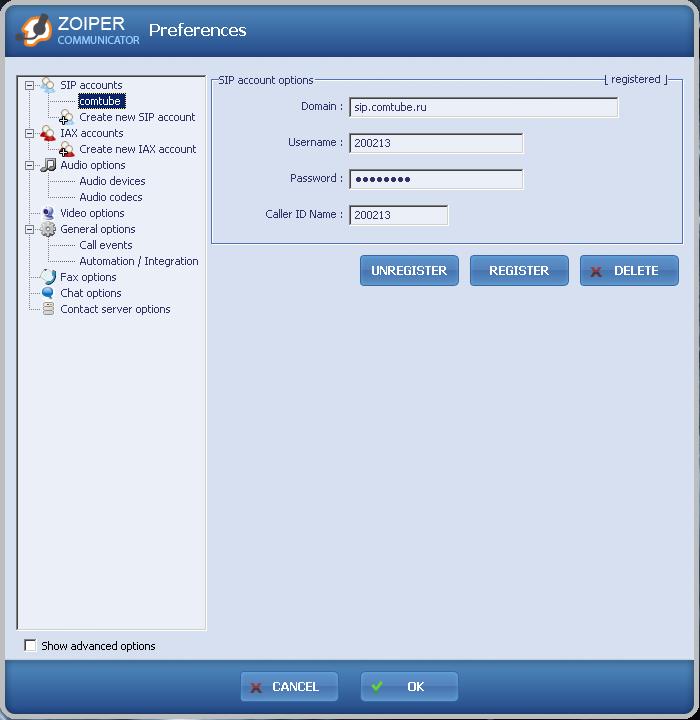The image size is (700, 720).
Task: Select Audio options label in tree
Action: (x=92, y=165)
